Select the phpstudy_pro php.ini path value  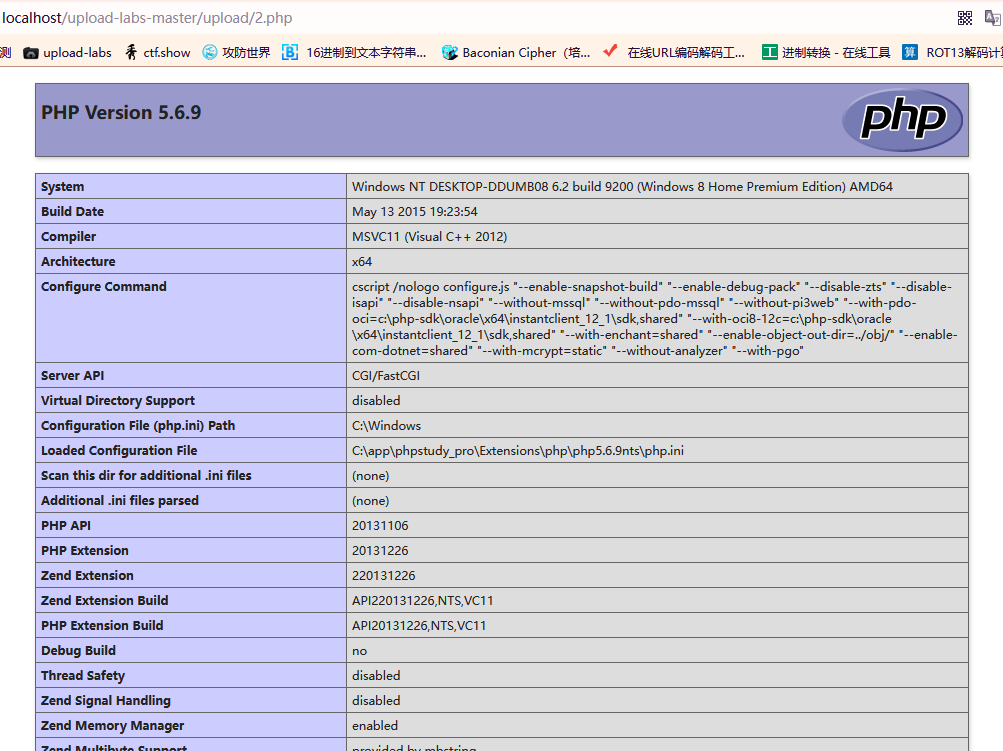point(517,450)
